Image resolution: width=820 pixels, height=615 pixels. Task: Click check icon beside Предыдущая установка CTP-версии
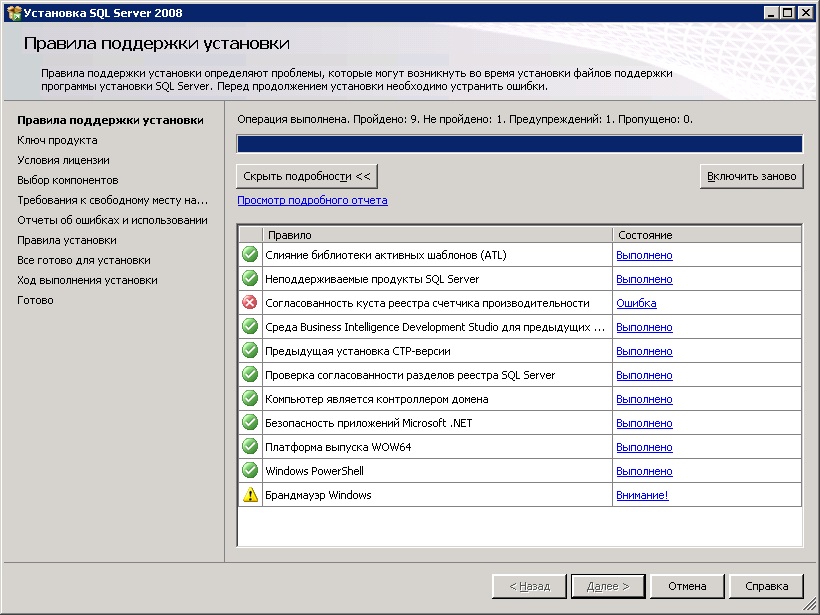tap(250, 351)
